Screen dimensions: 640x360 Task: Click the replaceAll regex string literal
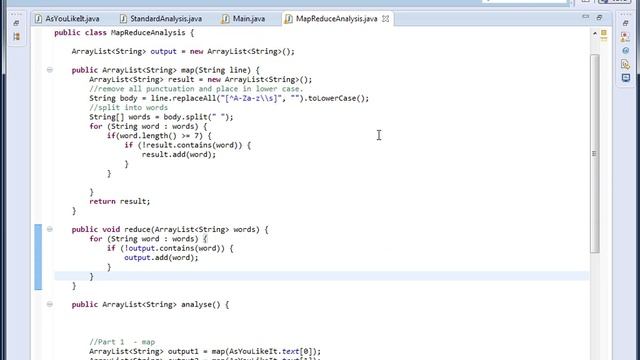251,98
